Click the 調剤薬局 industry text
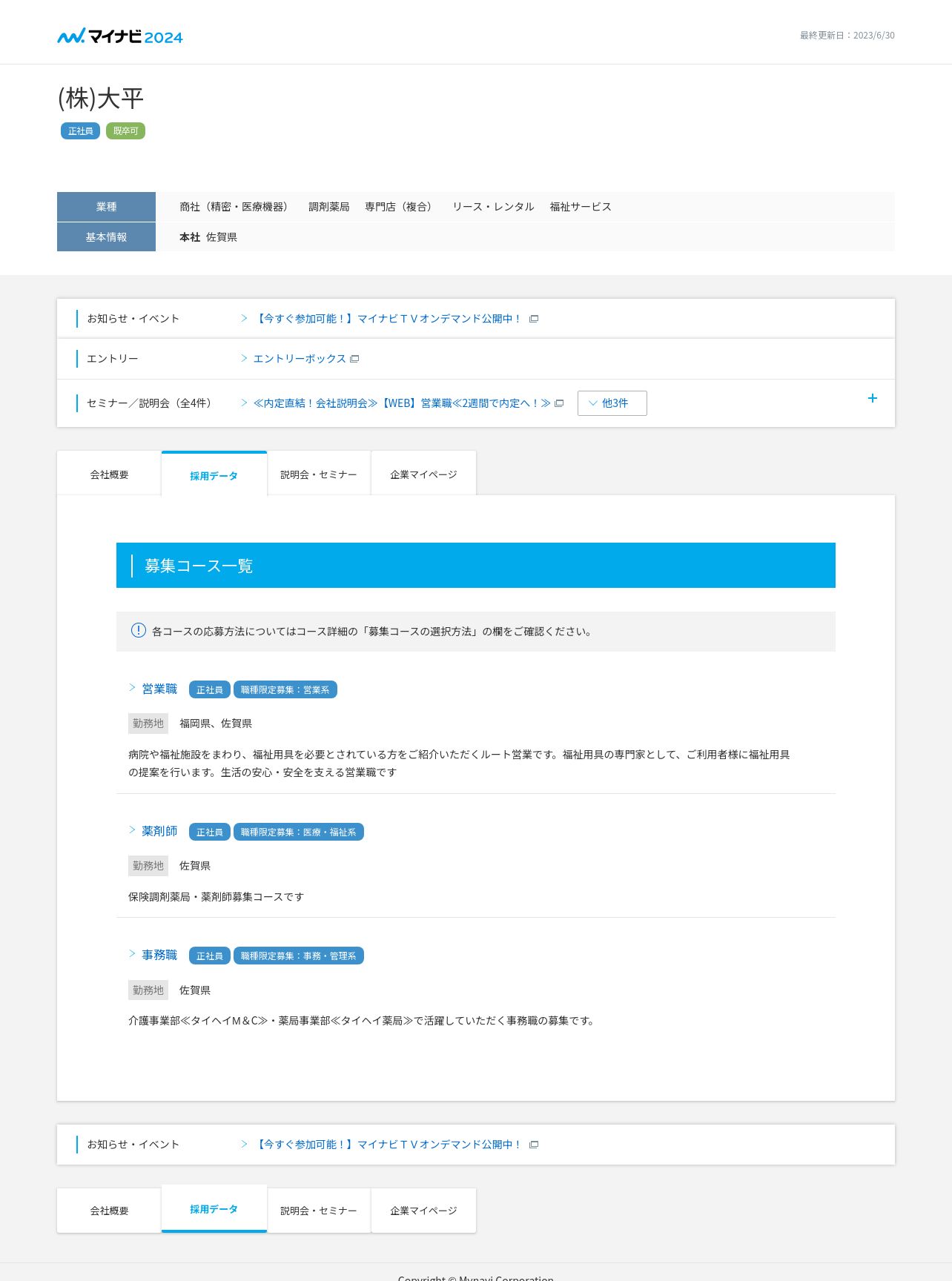Image resolution: width=952 pixels, height=1281 pixels. (329, 207)
